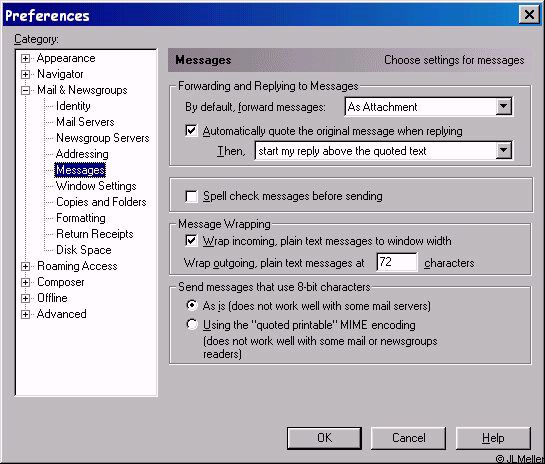Screen dimensions: 545x464
Task: Click the OK button
Action: 324,438
